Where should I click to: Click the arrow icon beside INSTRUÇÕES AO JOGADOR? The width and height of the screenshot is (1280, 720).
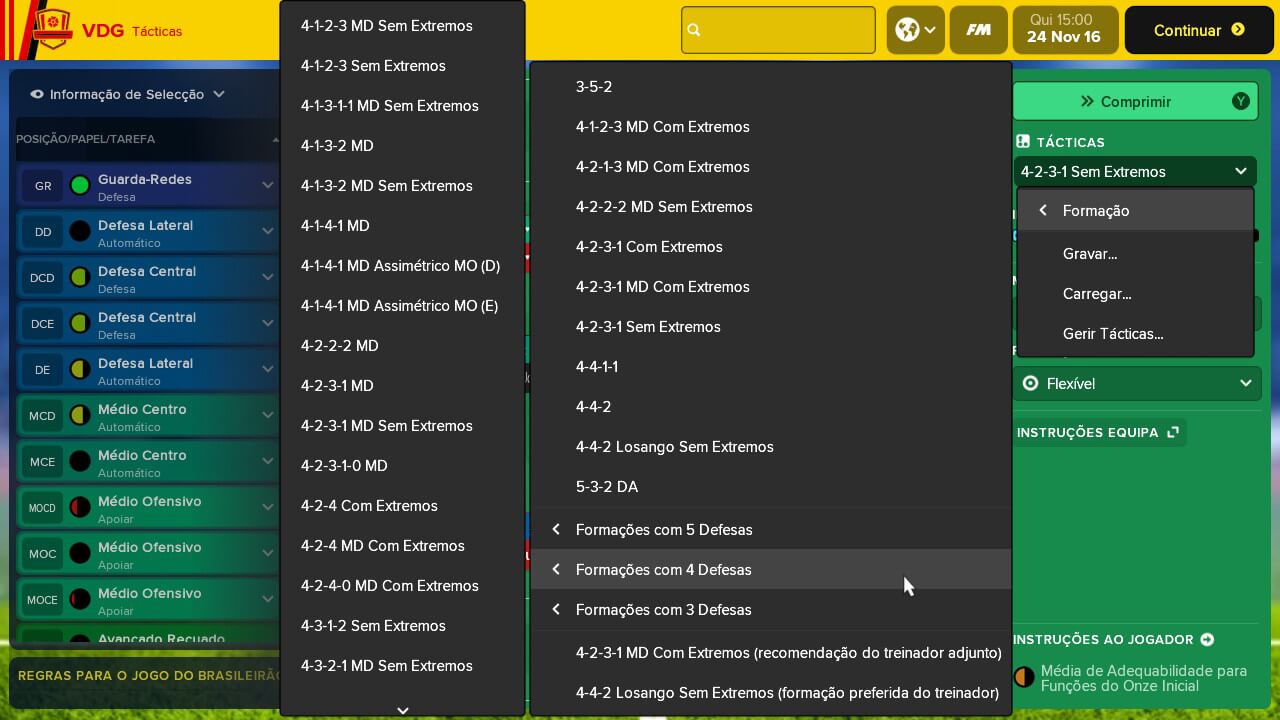(x=1207, y=639)
